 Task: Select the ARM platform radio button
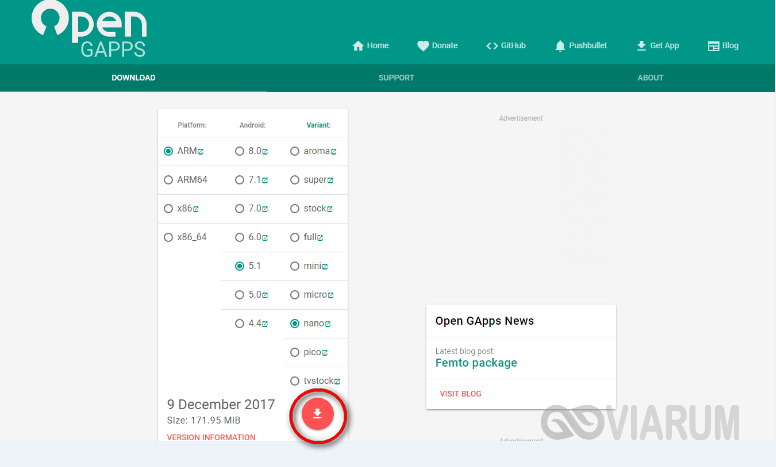click(168, 151)
